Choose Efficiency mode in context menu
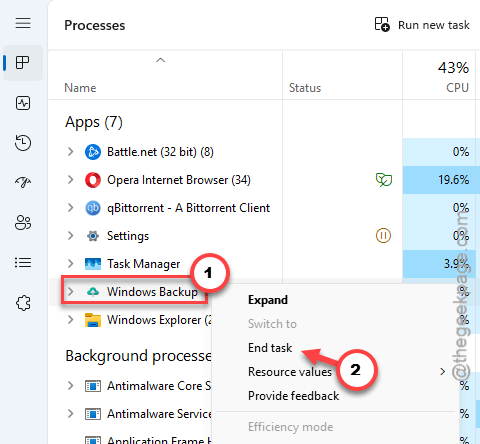This screenshot has height=444, width=480. 290,427
